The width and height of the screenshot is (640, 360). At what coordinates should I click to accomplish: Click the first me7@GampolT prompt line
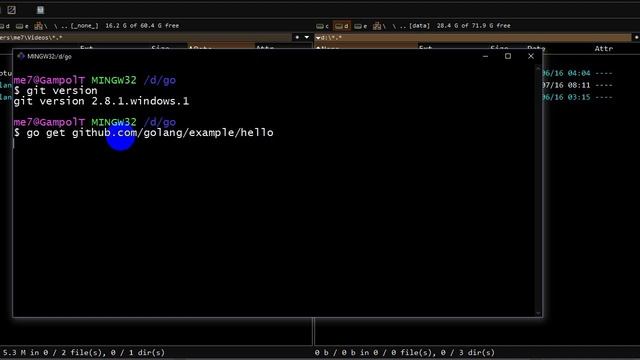(x=95, y=80)
